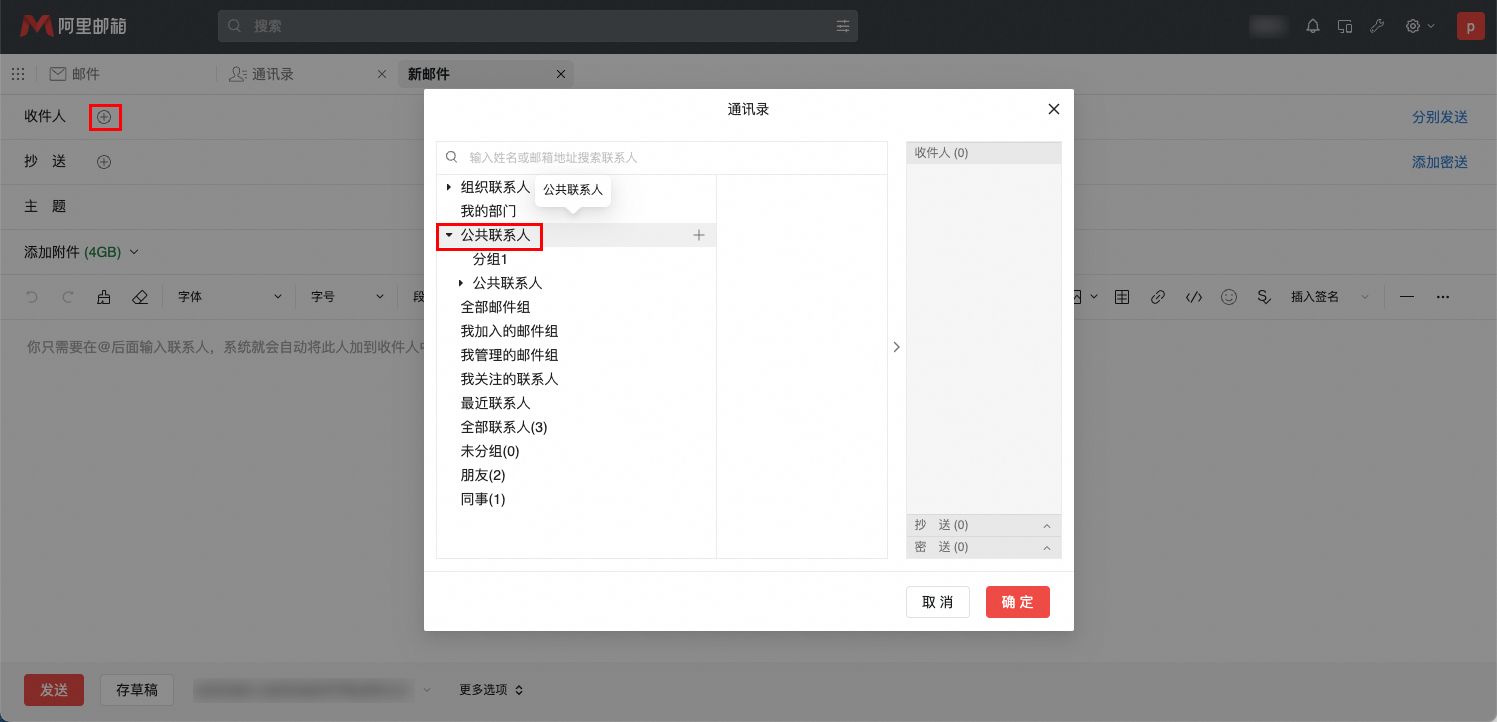This screenshot has width=1497, height=722.
Task: Open the 字体 font dropdown
Action: (x=230, y=297)
